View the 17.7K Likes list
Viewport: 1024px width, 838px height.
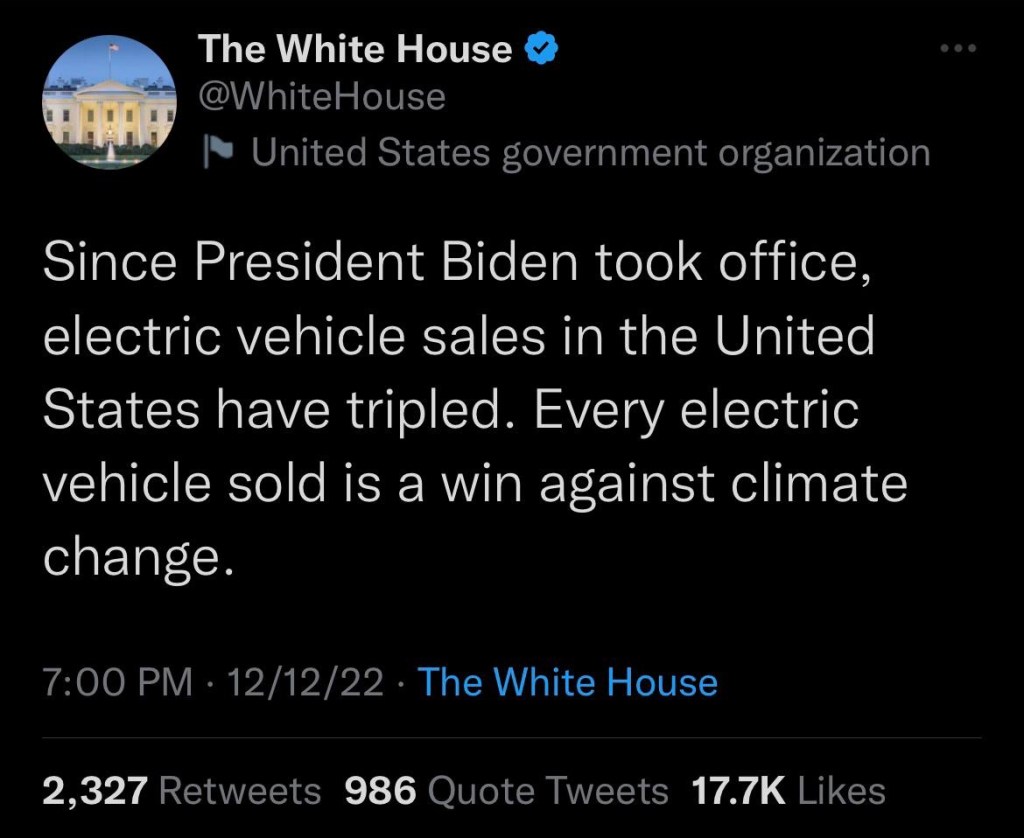788,791
